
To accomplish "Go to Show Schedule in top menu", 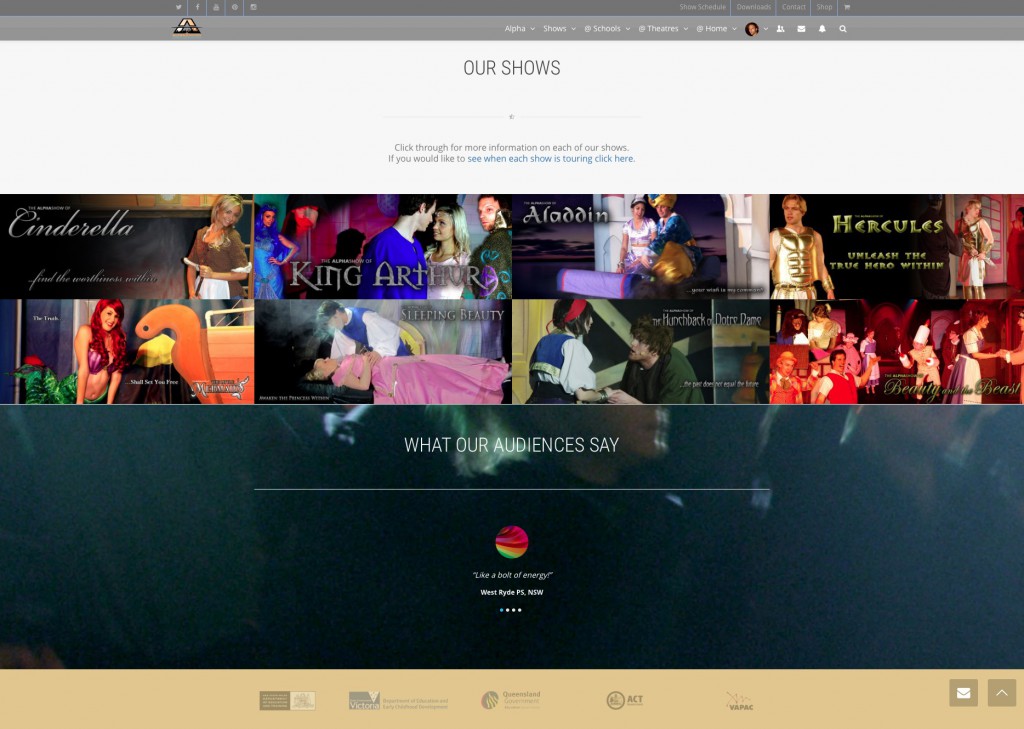I will coord(702,7).
